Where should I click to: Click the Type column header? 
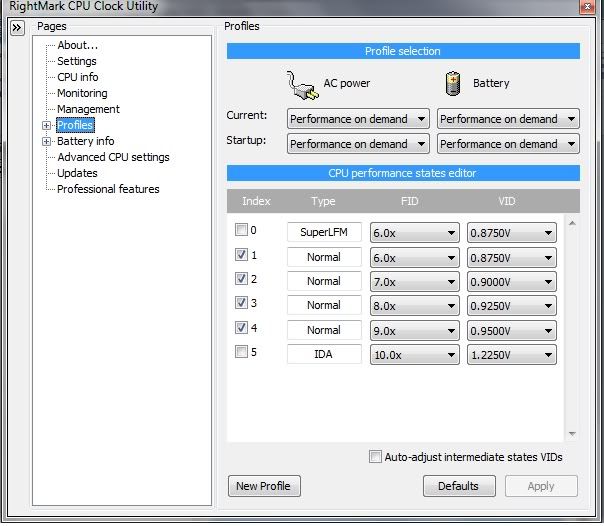(x=323, y=201)
